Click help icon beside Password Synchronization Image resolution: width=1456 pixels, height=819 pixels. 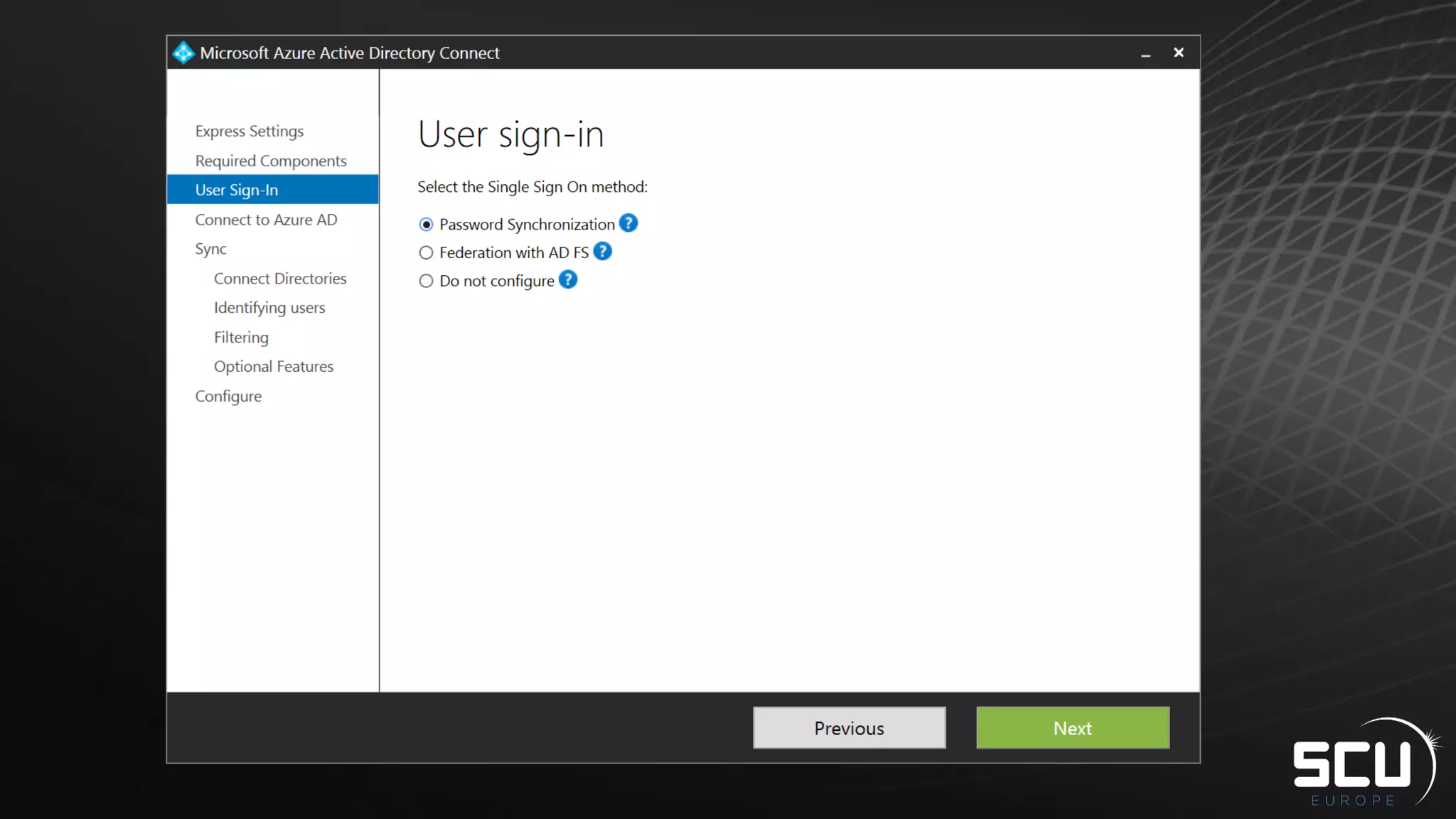[x=628, y=223]
